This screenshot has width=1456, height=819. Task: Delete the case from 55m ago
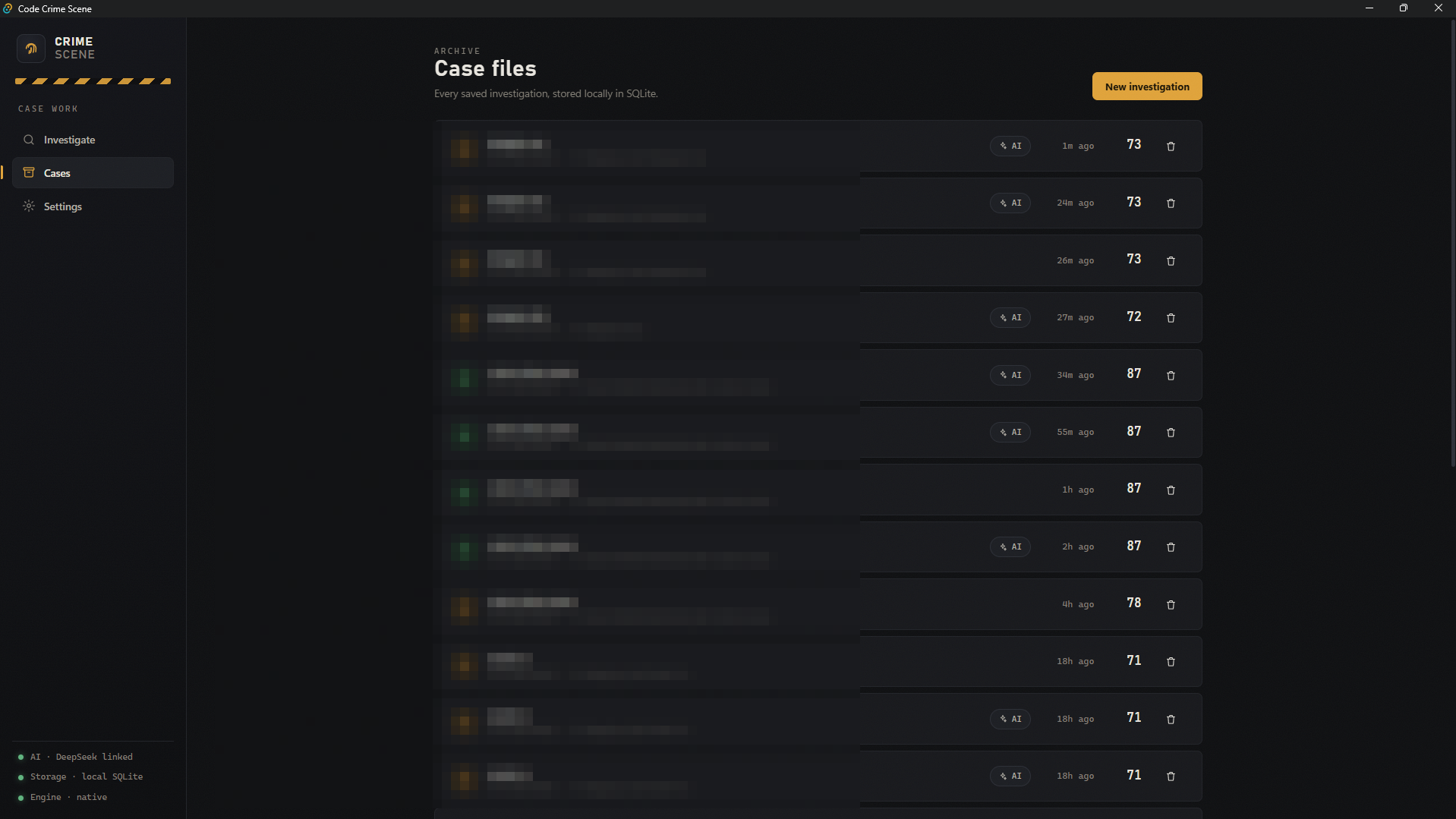tap(1171, 433)
